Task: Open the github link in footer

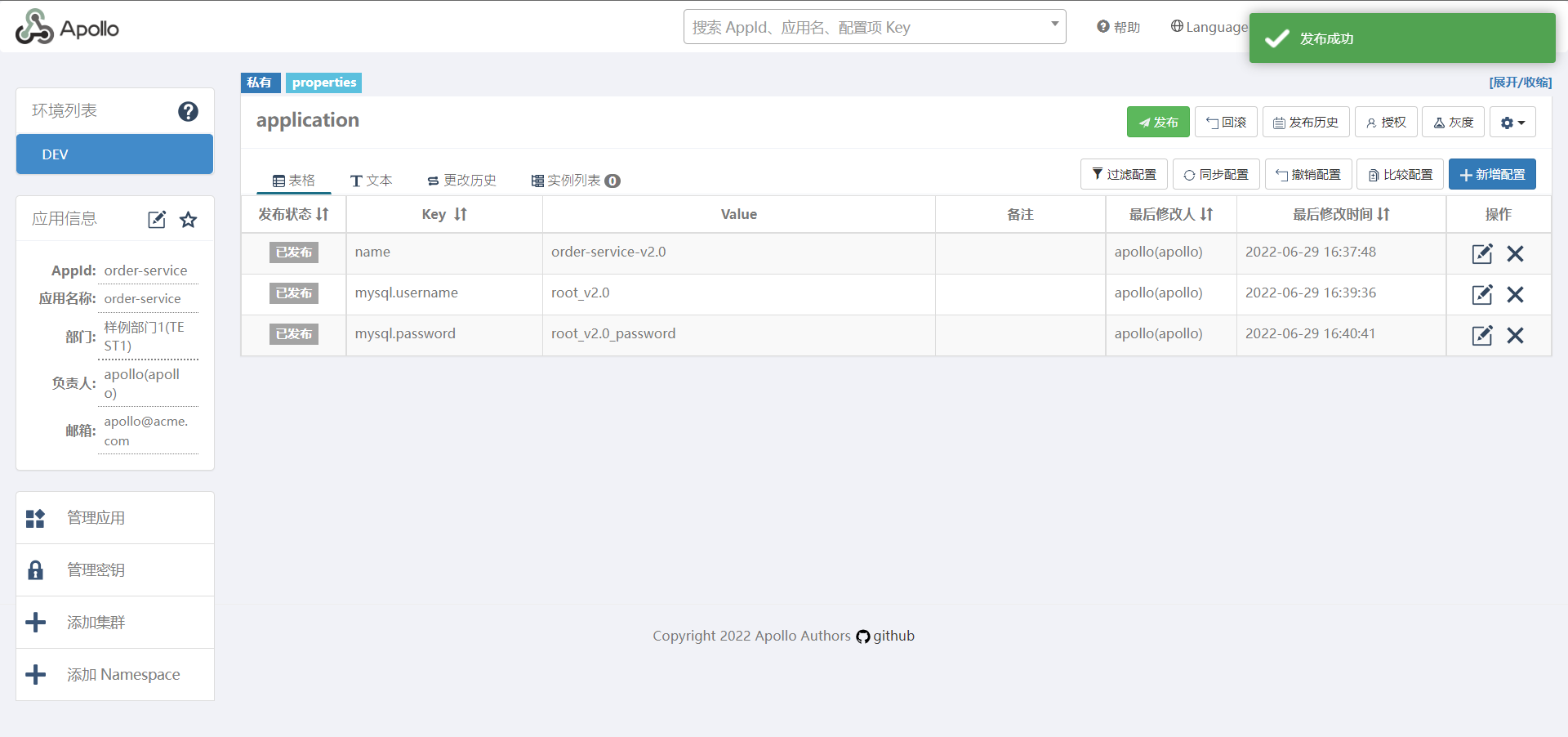Action: (x=886, y=636)
